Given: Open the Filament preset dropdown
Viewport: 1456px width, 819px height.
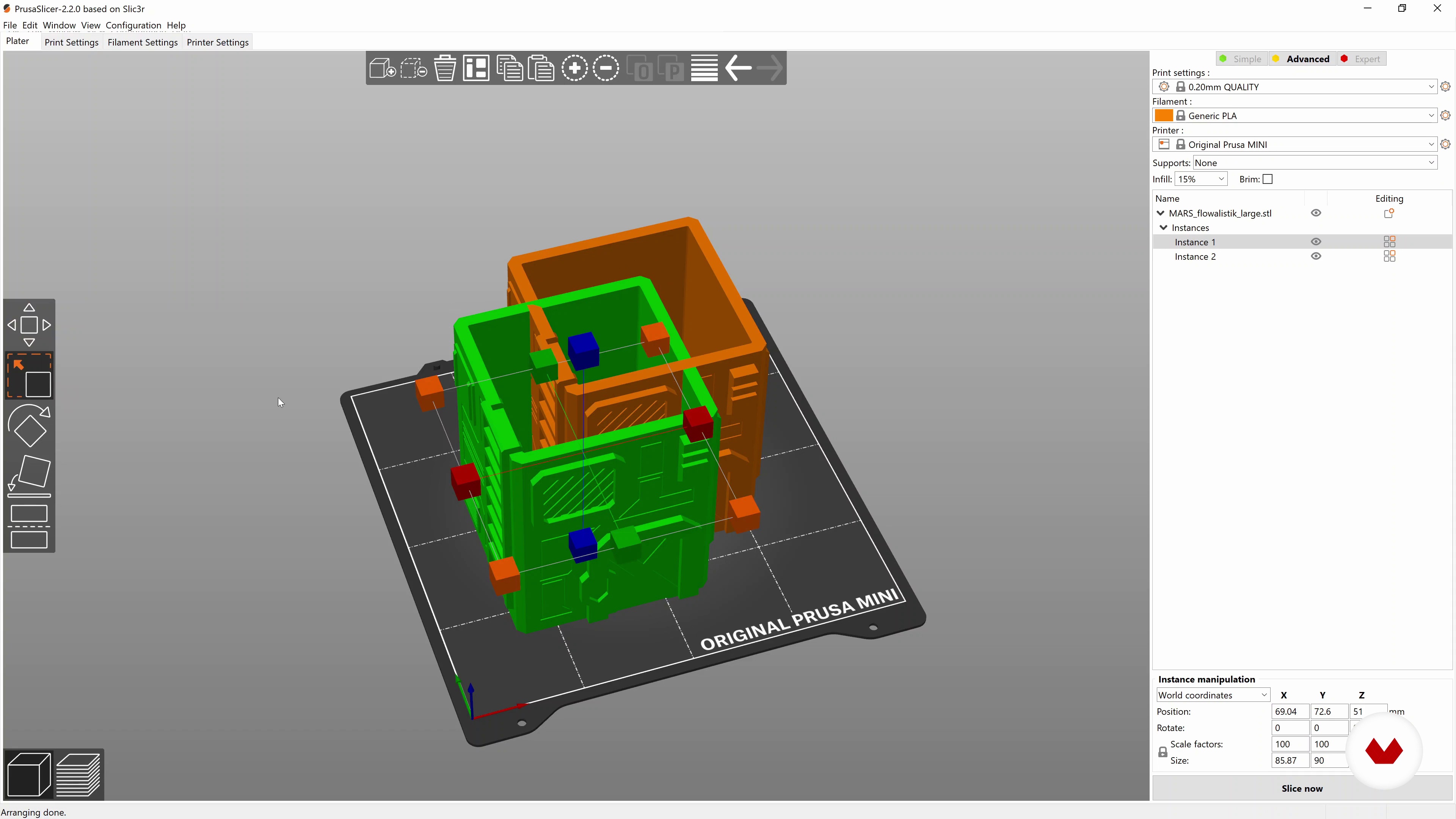Looking at the screenshot, I should 1294,115.
